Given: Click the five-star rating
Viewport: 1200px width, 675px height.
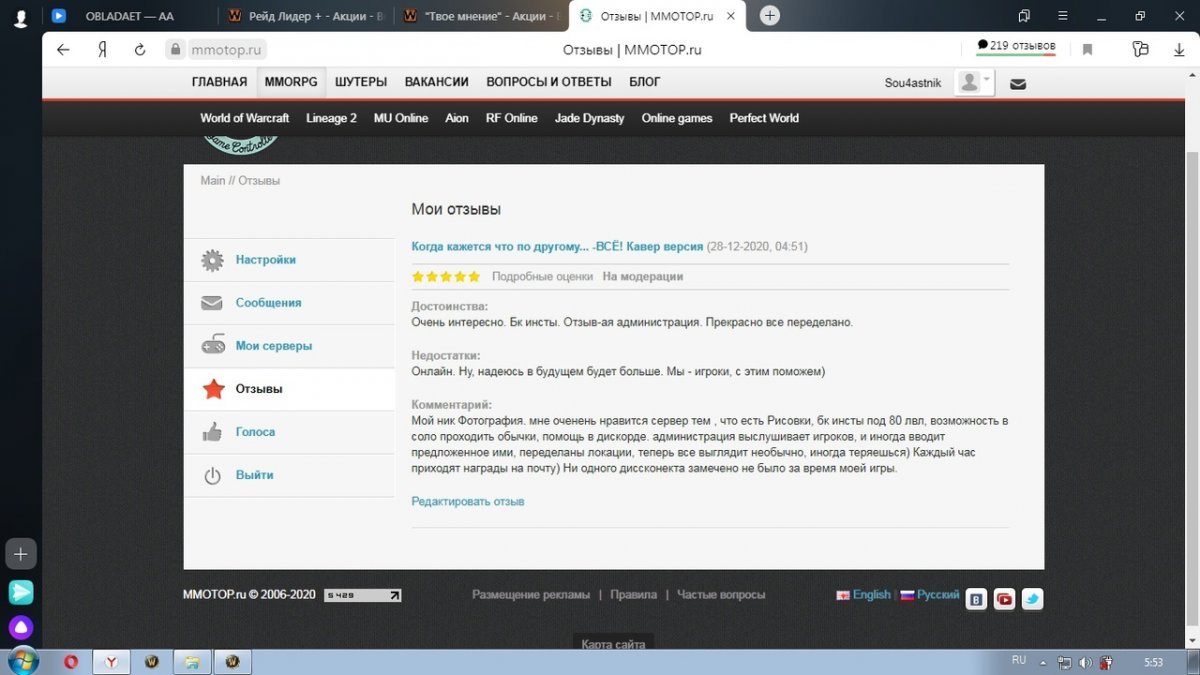Looking at the screenshot, I should 446,277.
